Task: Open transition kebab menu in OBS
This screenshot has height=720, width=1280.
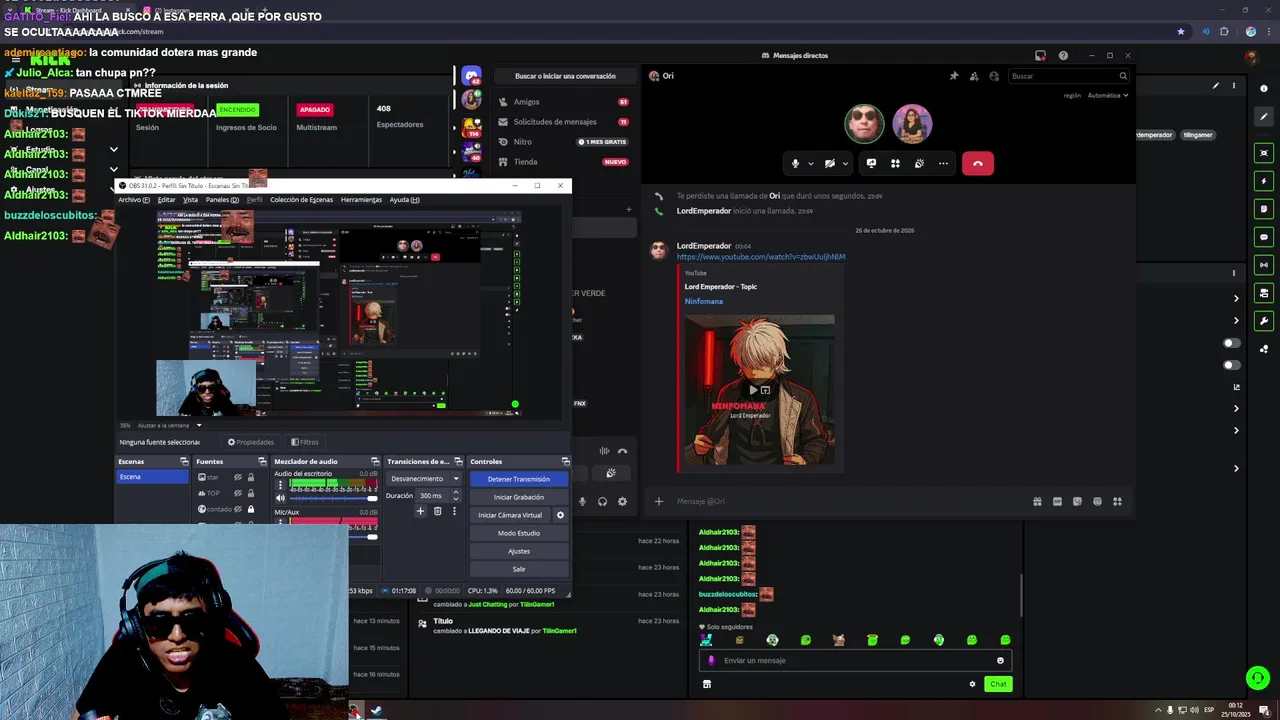Action: click(454, 511)
